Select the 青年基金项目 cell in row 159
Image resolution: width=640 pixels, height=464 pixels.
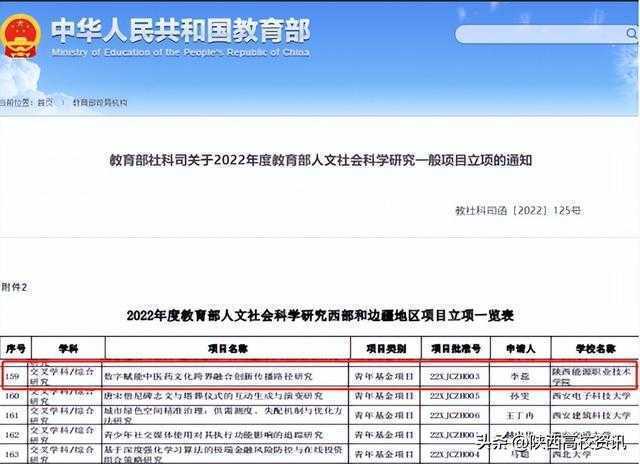[x=384, y=376]
